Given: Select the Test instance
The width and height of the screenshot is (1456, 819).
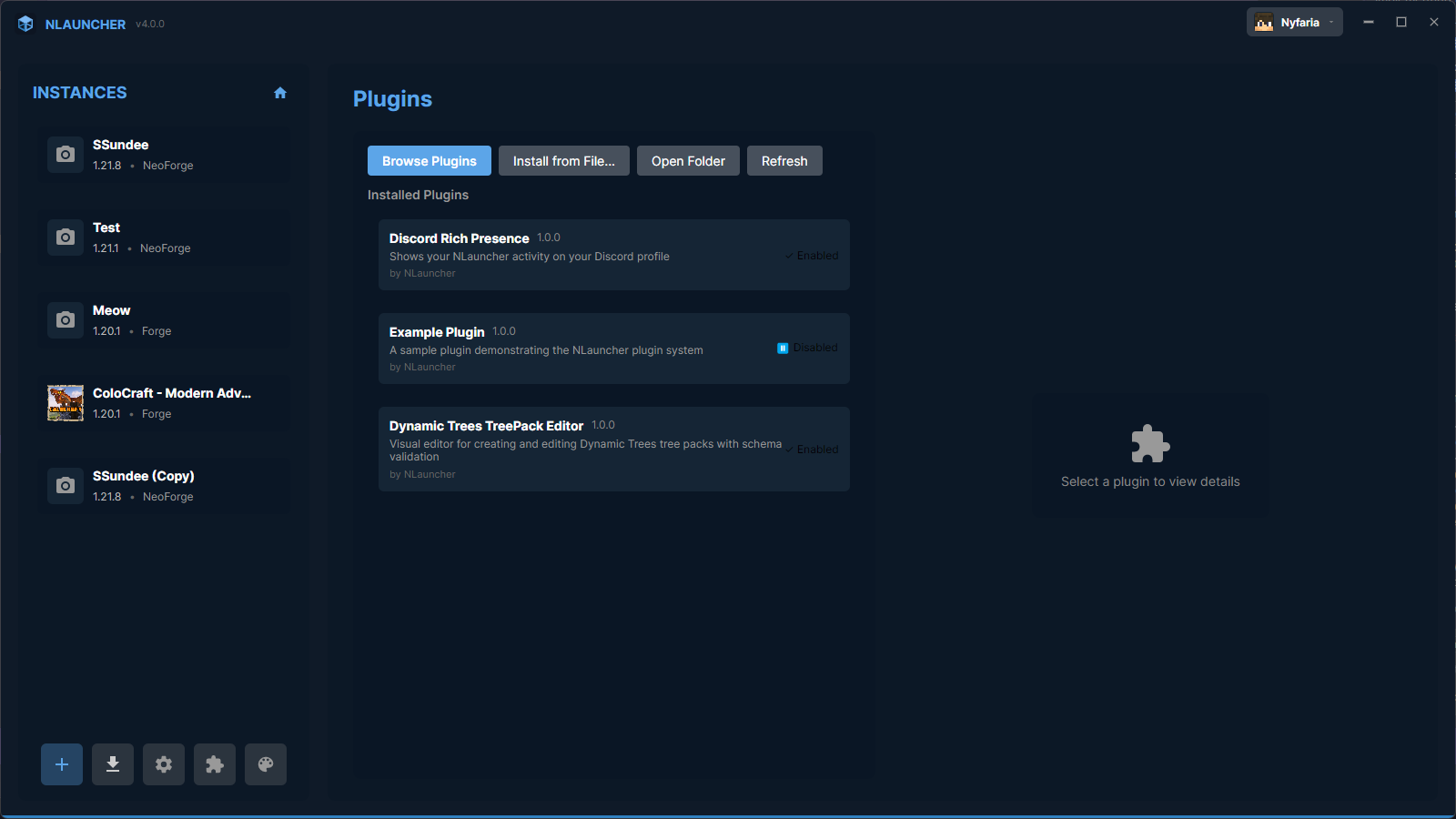Looking at the screenshot, I should click(x=164, y=237).
